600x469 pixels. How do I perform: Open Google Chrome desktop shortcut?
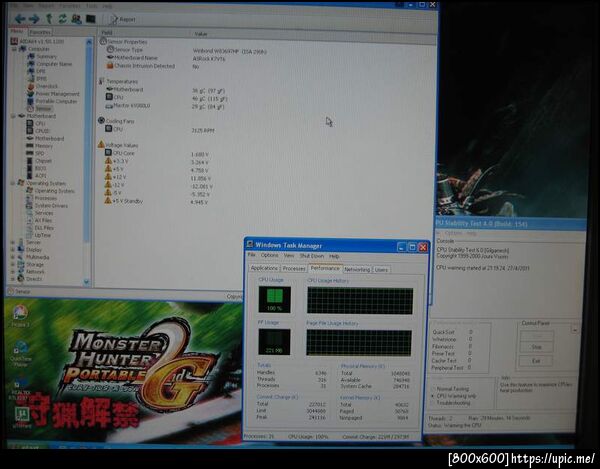[20, 316]
